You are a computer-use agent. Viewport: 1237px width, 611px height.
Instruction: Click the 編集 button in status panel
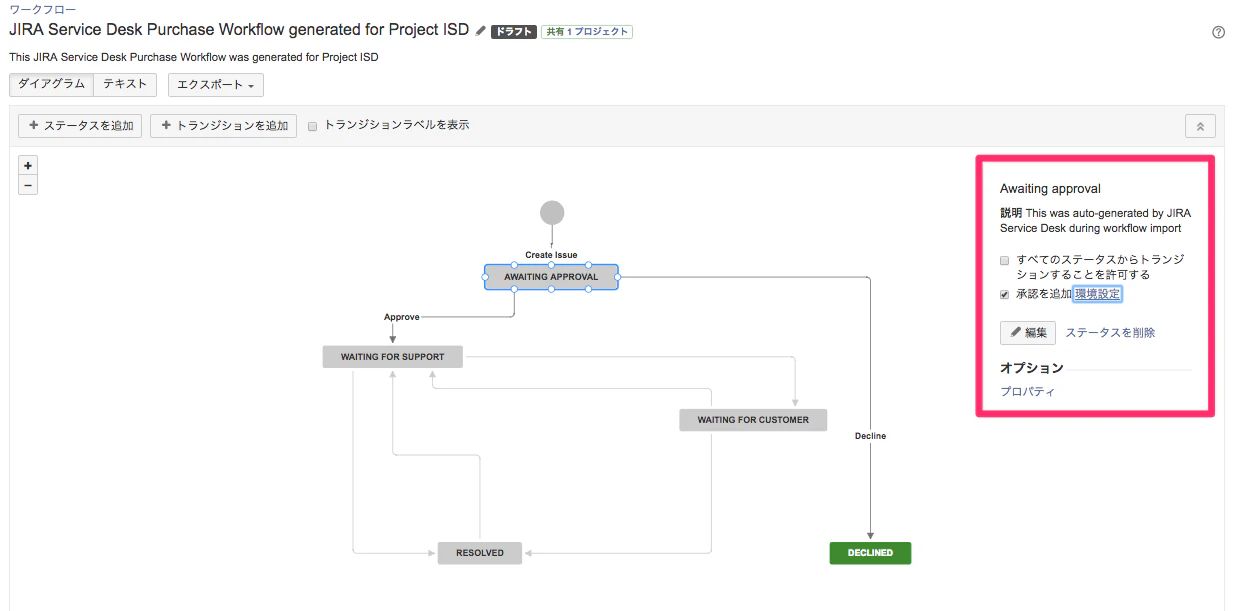[1027, 333]
